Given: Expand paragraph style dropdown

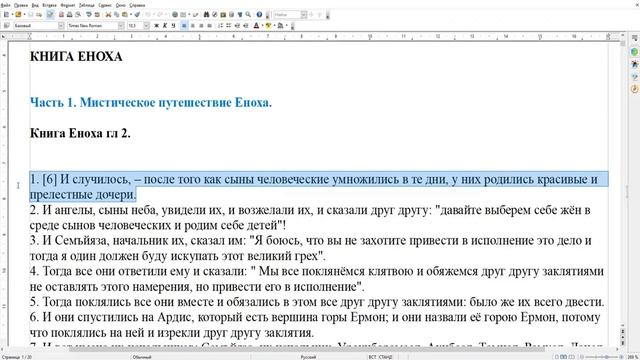Looking at the screenshot, I should 61,26.
